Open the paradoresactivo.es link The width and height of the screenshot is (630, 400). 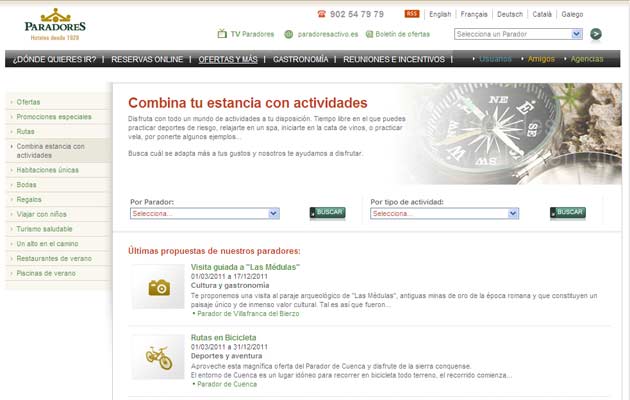(328, 34)
